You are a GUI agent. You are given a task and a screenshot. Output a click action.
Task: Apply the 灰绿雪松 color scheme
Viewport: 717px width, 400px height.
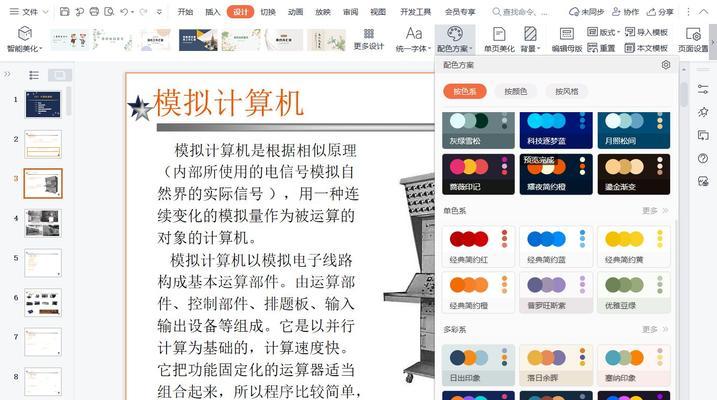pos(478,130)
